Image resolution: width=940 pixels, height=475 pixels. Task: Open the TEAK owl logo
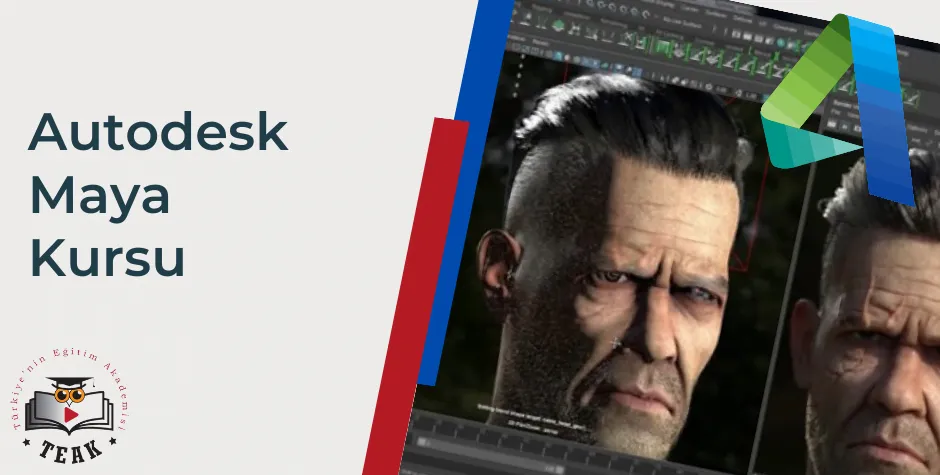point(70,405)
